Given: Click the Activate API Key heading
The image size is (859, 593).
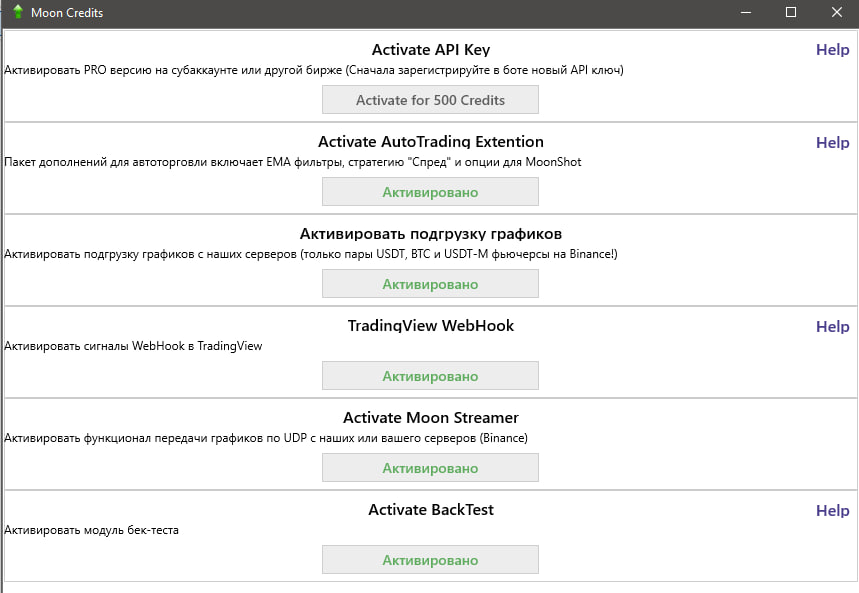Looking at the screenshot, I should click(x=430, y=50).
